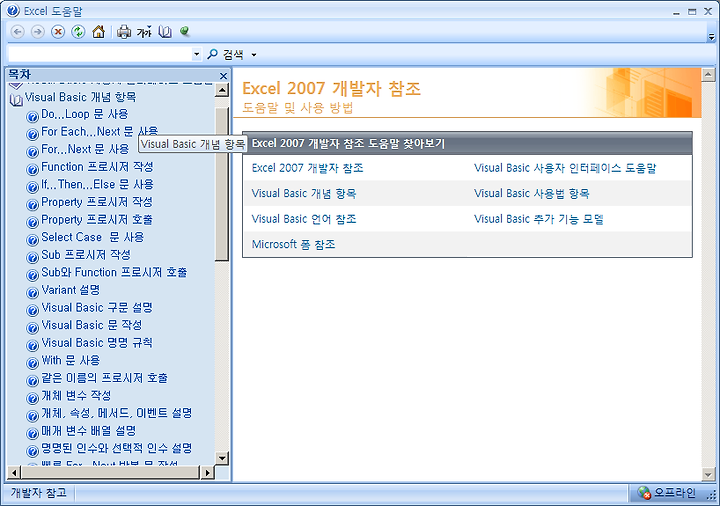Open topic With 문 사용
This screenshot has width=720, height=506.
coord(70,360)
